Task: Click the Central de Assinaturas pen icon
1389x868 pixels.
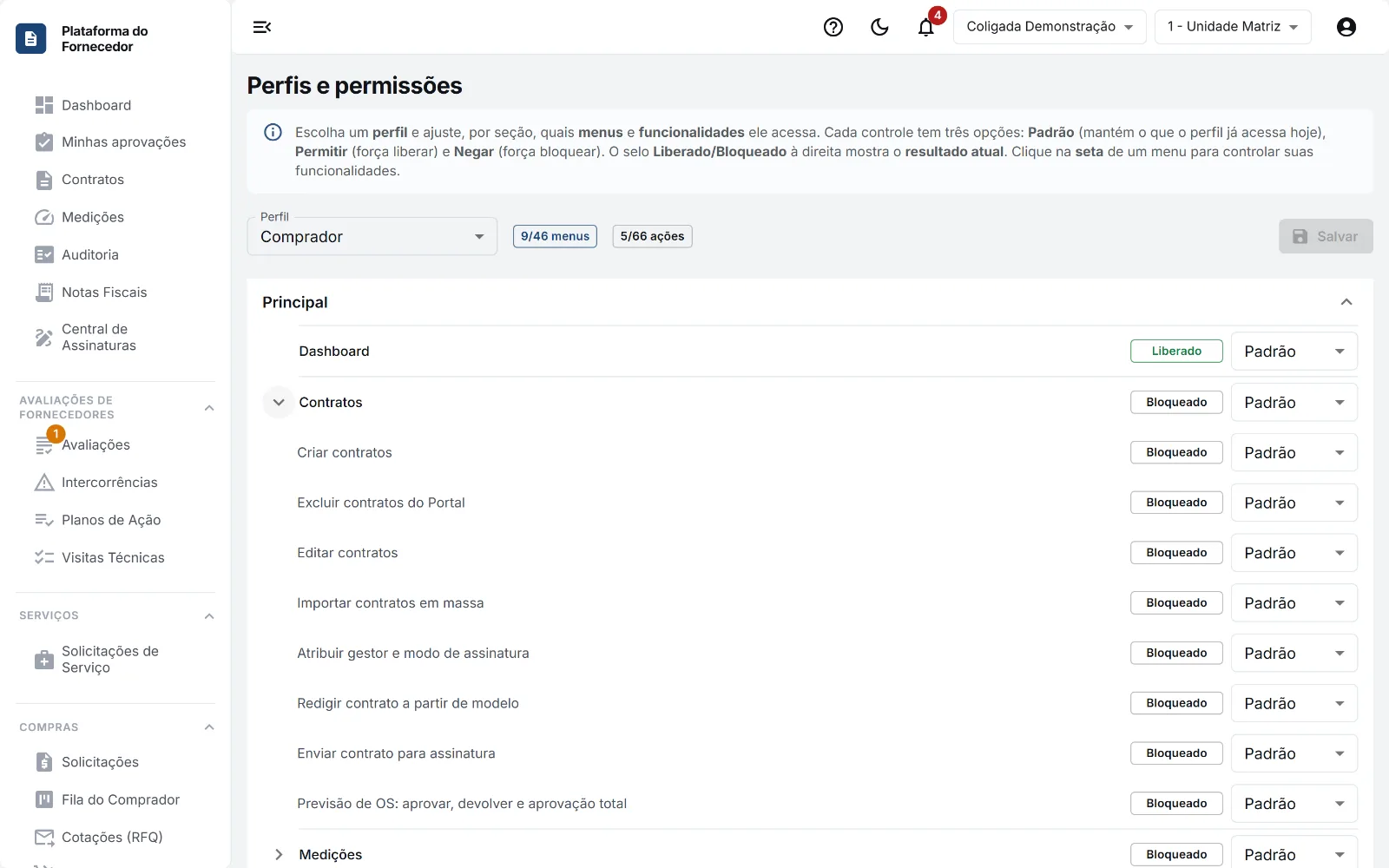Action: click(x=44, y=338)
